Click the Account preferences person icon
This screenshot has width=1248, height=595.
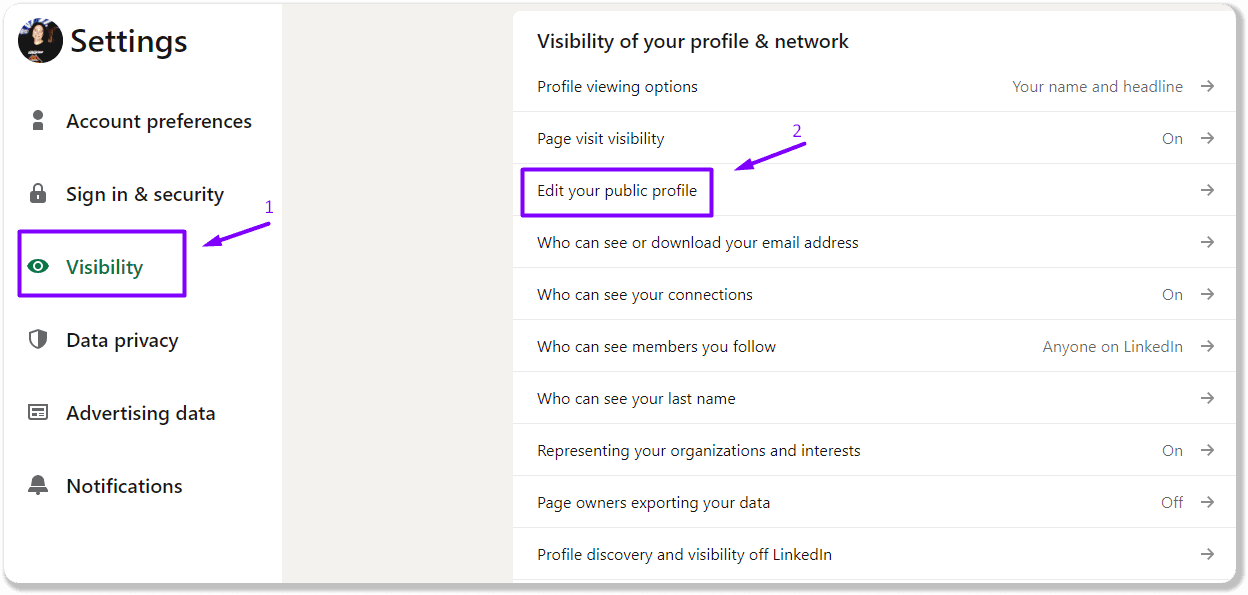tap(38, 121)
